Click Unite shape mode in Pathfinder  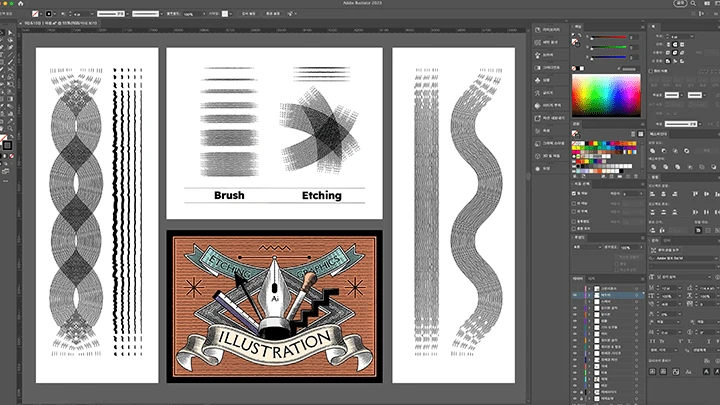click(652, 151)
